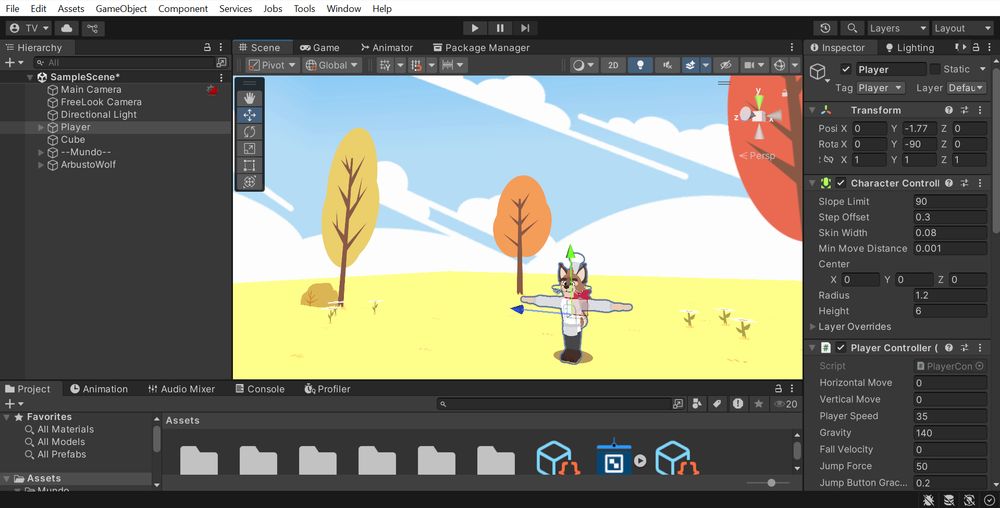The height and width of the screenshot is (508, 1000).
Task: Enable the Static checkbox
Action: coord(935,69)
